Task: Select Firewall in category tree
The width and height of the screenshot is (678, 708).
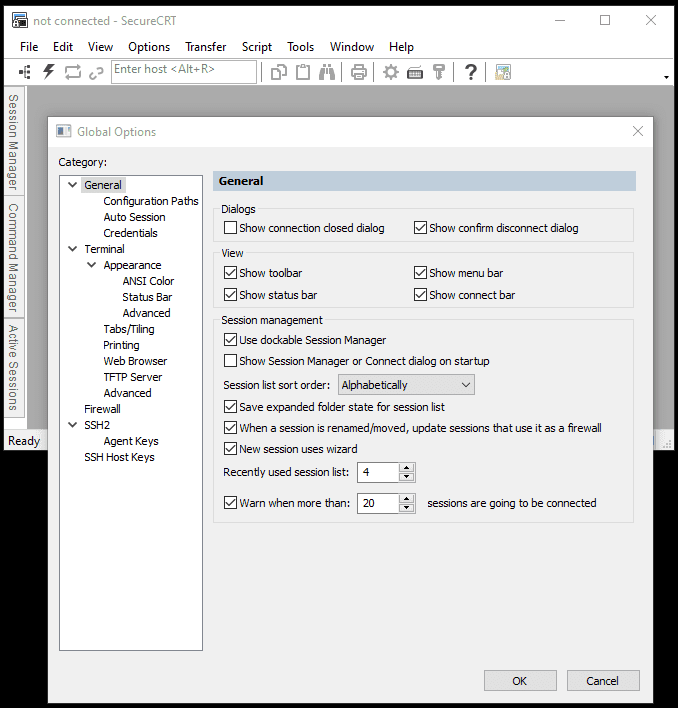Action: click(x=102, y=409)
